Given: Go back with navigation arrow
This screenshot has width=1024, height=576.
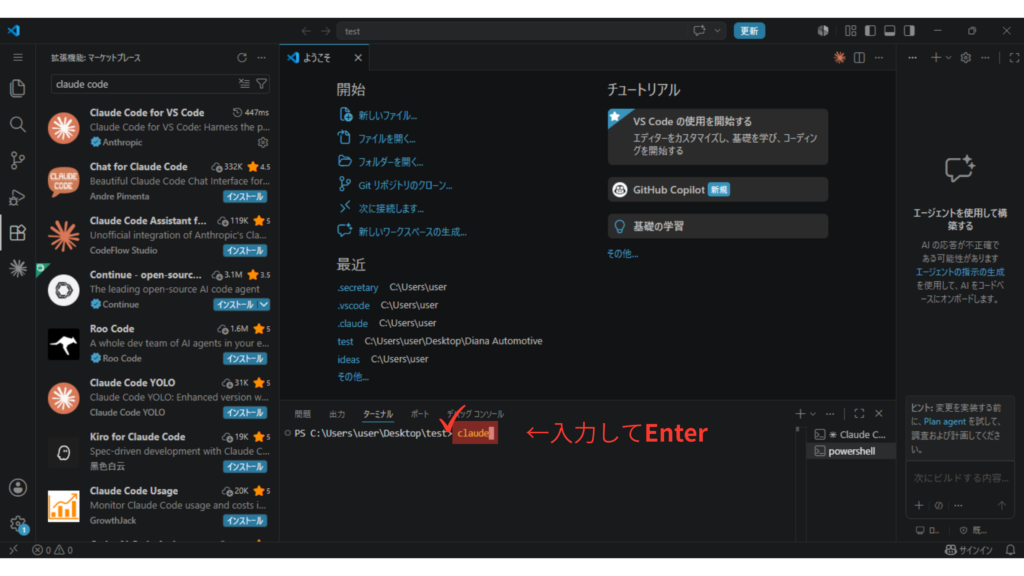Looking at the screenshot, I should click(x=306, y=31).
